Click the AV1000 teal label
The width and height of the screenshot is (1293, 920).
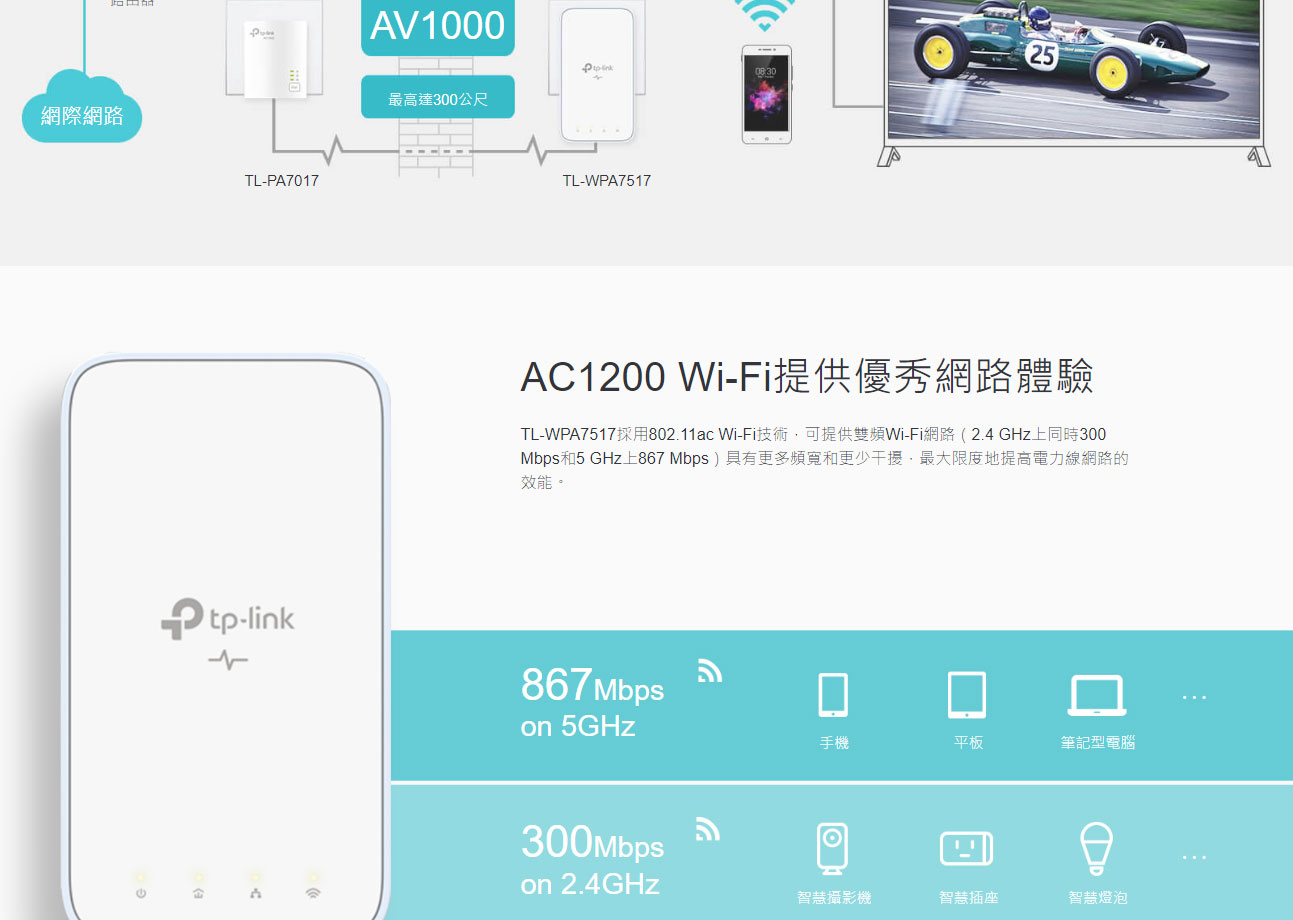[438, 26]
